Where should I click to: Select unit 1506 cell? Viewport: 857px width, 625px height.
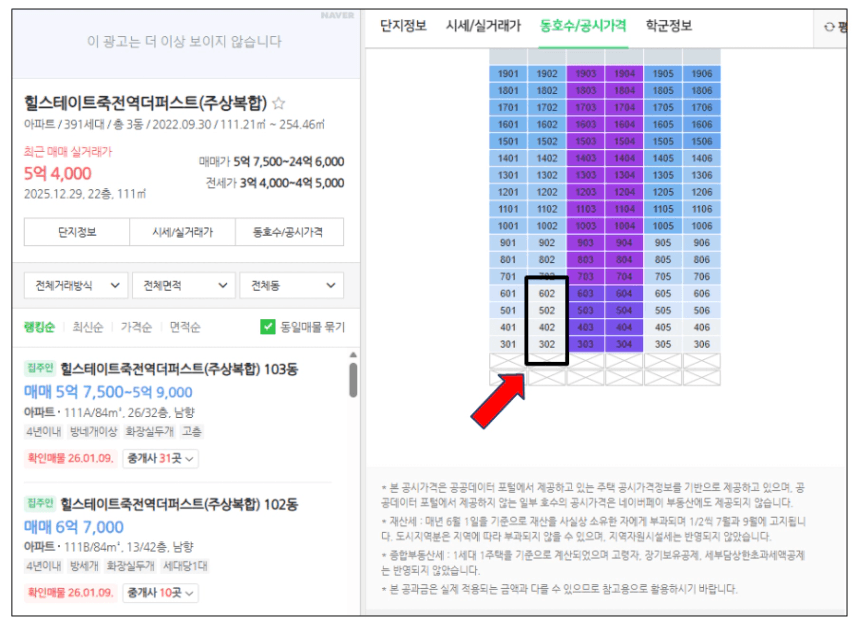(702, 141)
